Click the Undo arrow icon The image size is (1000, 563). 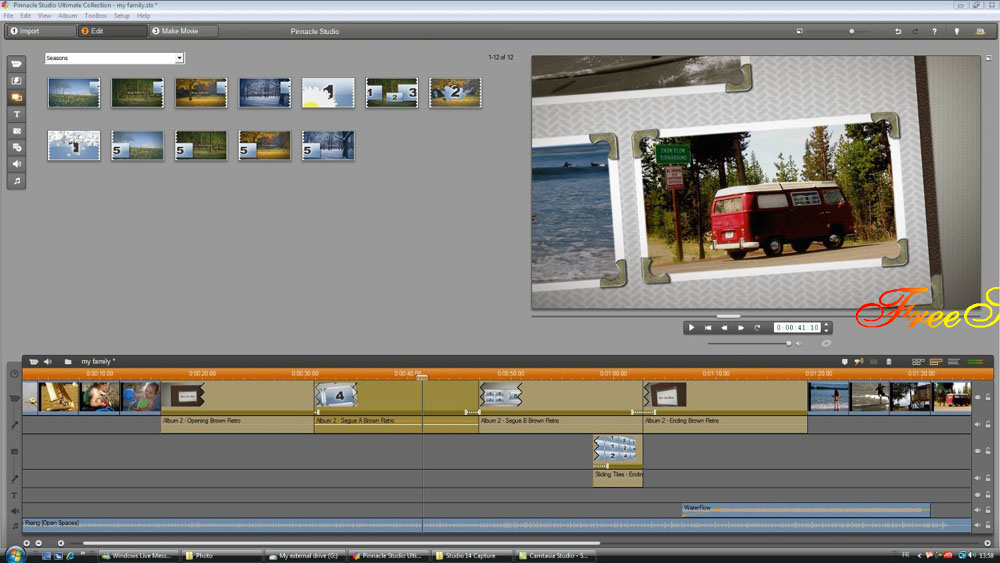(x=898, y=31)
